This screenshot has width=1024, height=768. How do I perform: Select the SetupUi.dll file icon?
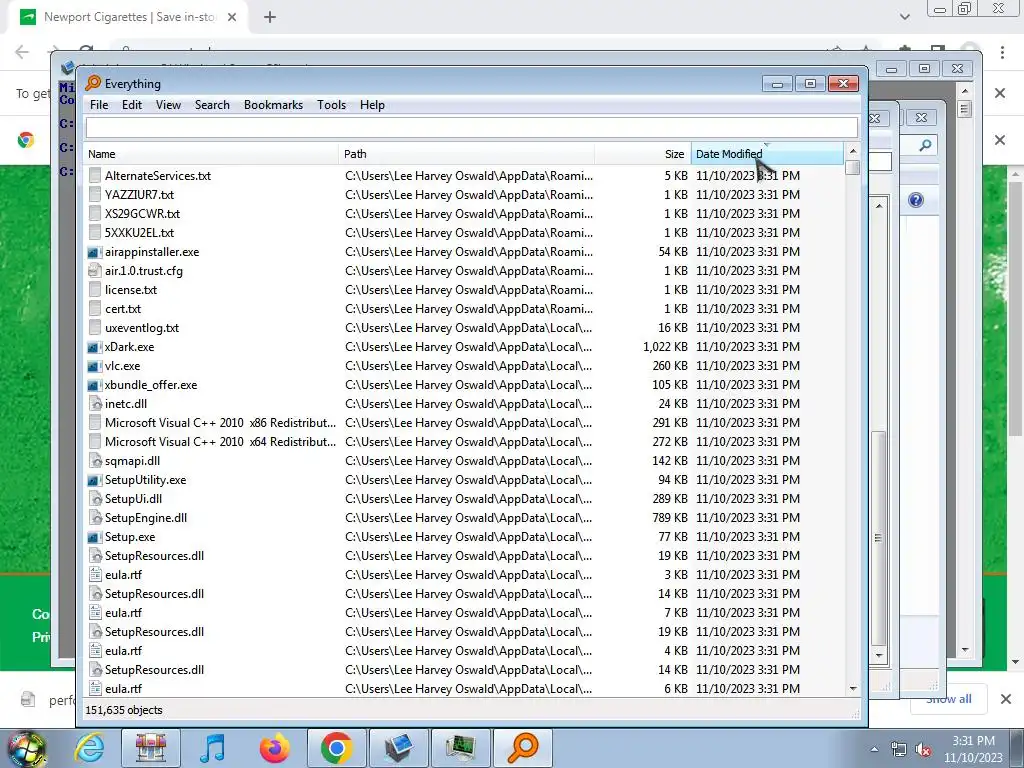coord(95,499)
